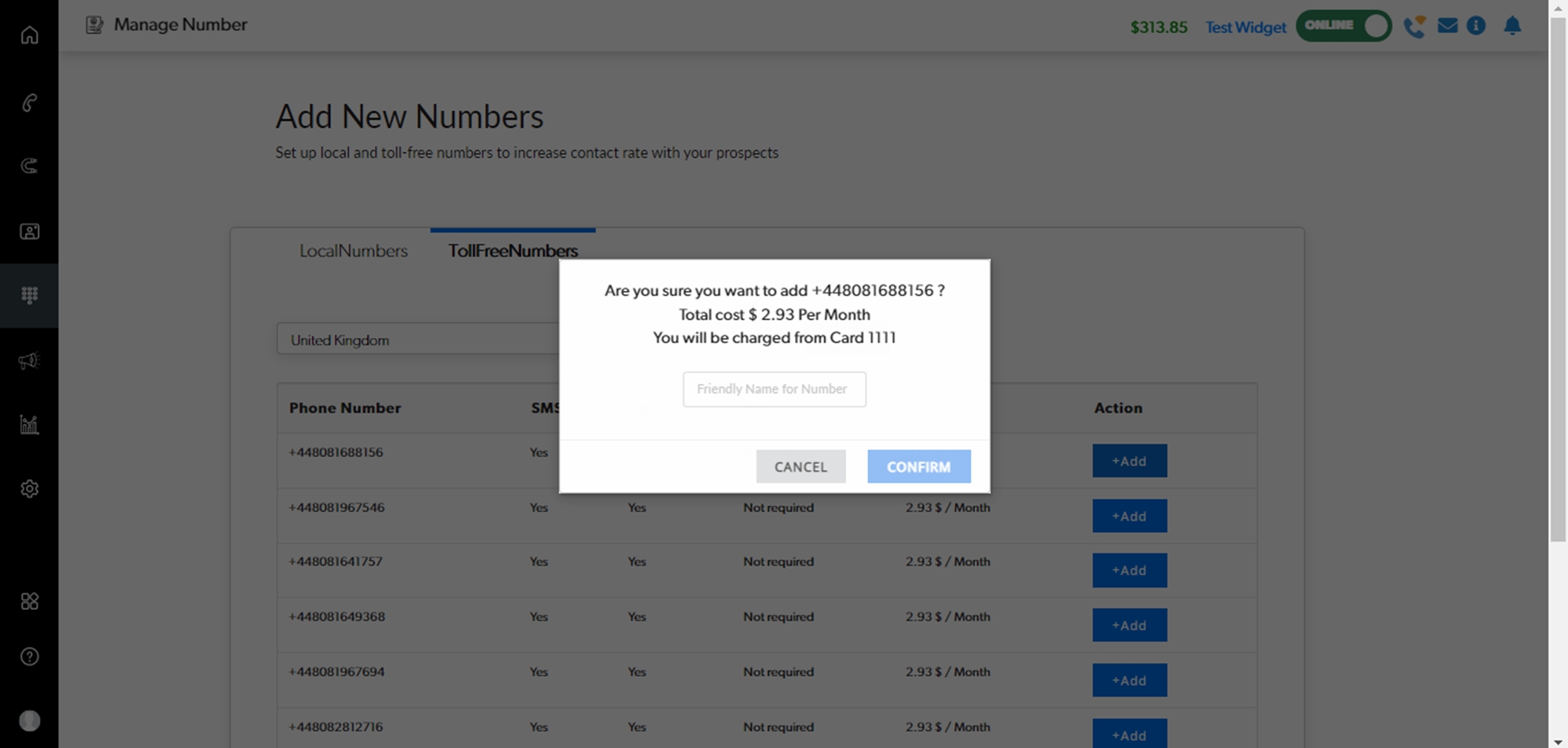Open the dial pad numbers icon
This screenshot has width=1568, height=748.
(29, 296)
